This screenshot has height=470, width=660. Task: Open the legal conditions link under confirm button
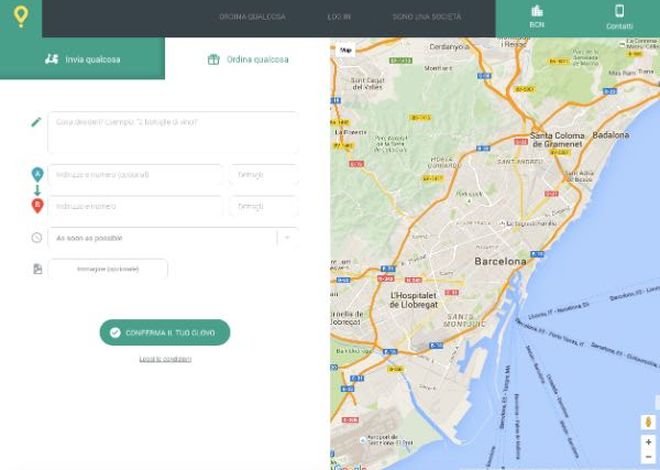(x=165, y=359)
